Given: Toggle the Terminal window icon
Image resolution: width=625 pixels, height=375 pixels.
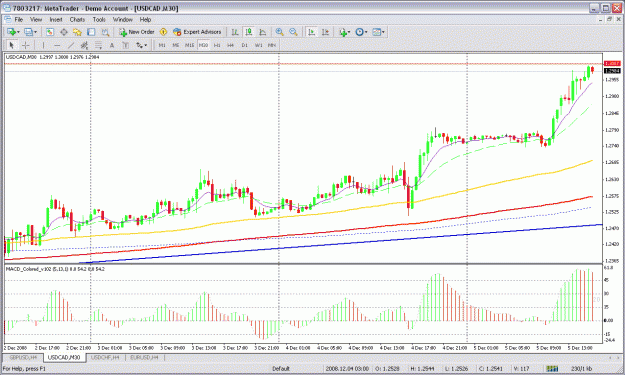Looking at the screenshot, I should pos(91,32).
